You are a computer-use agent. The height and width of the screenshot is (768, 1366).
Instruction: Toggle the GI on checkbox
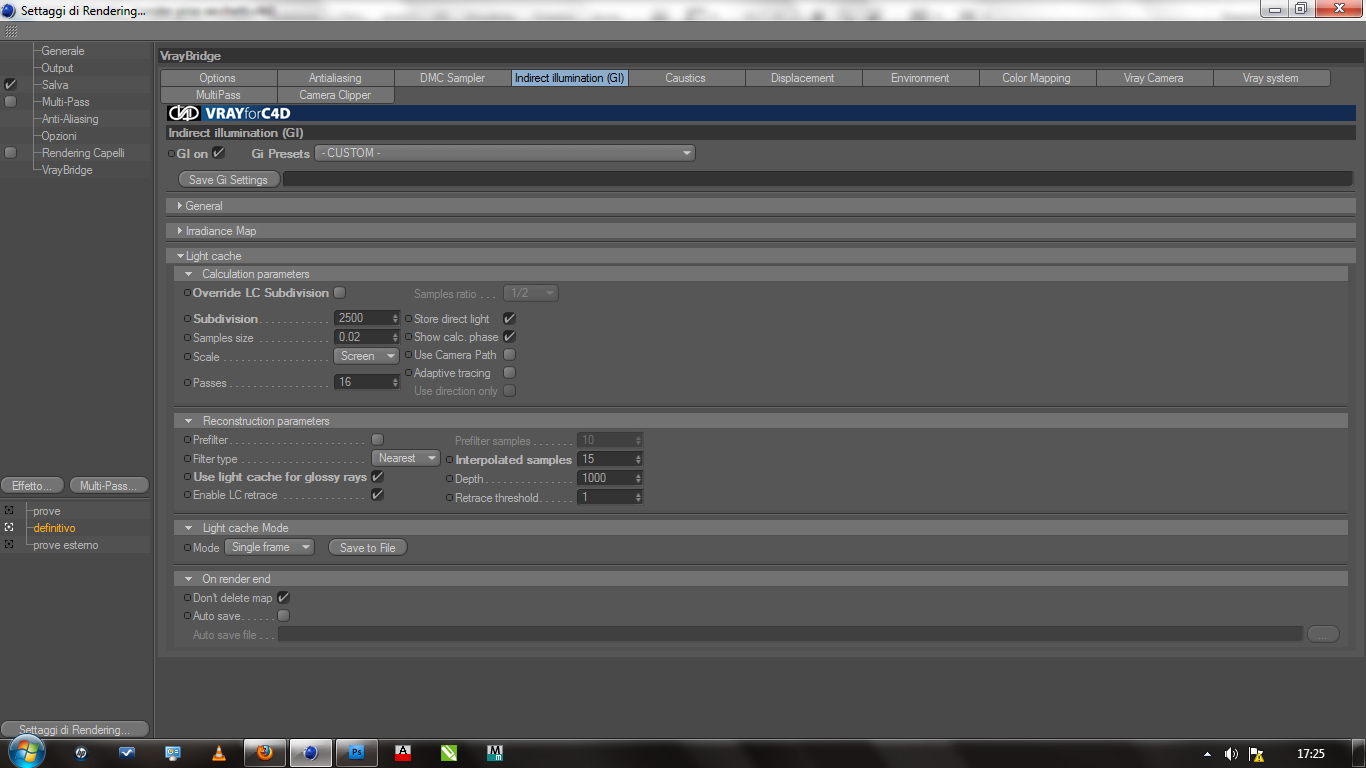pos(219,153)
